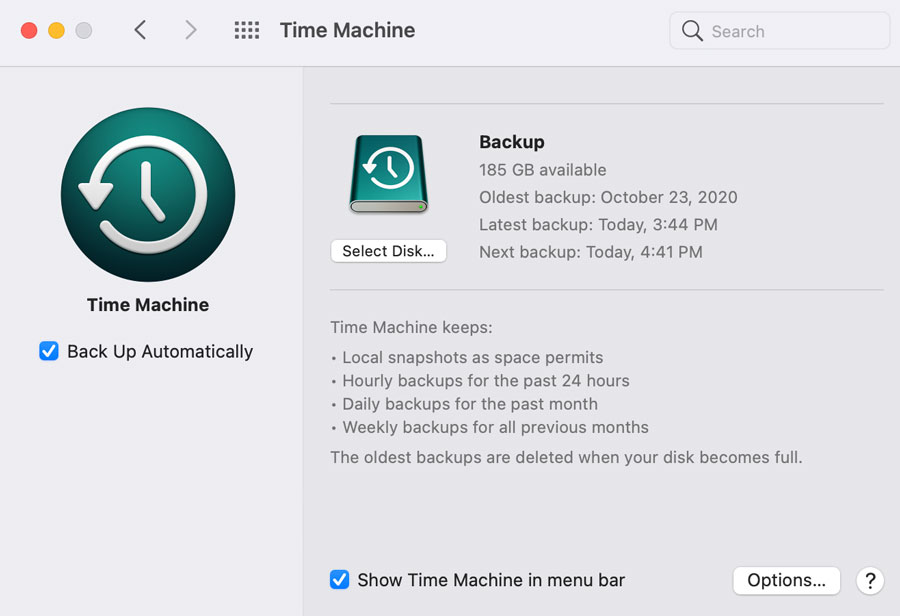Open help via the question mark icon

(x=870, y=580)
